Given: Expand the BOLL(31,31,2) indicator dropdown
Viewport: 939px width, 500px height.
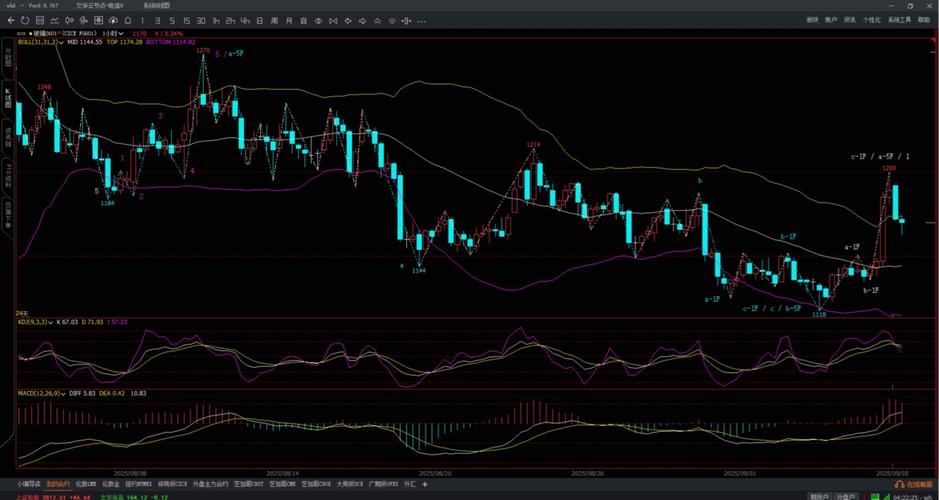Looking at the screenshot, I should point(62,42).
